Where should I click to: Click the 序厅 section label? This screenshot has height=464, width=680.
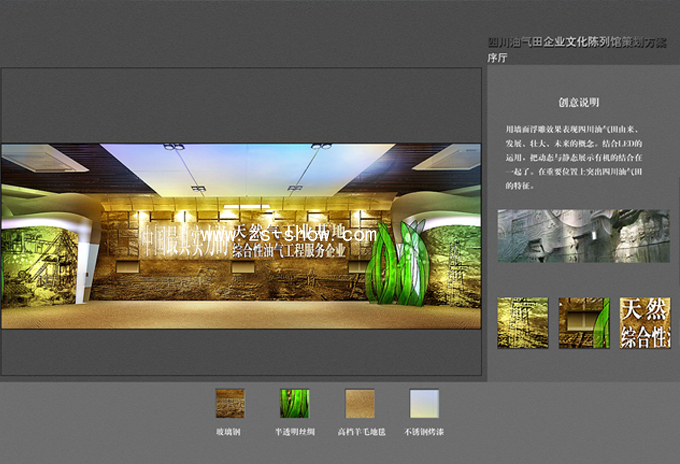[496, 58]
